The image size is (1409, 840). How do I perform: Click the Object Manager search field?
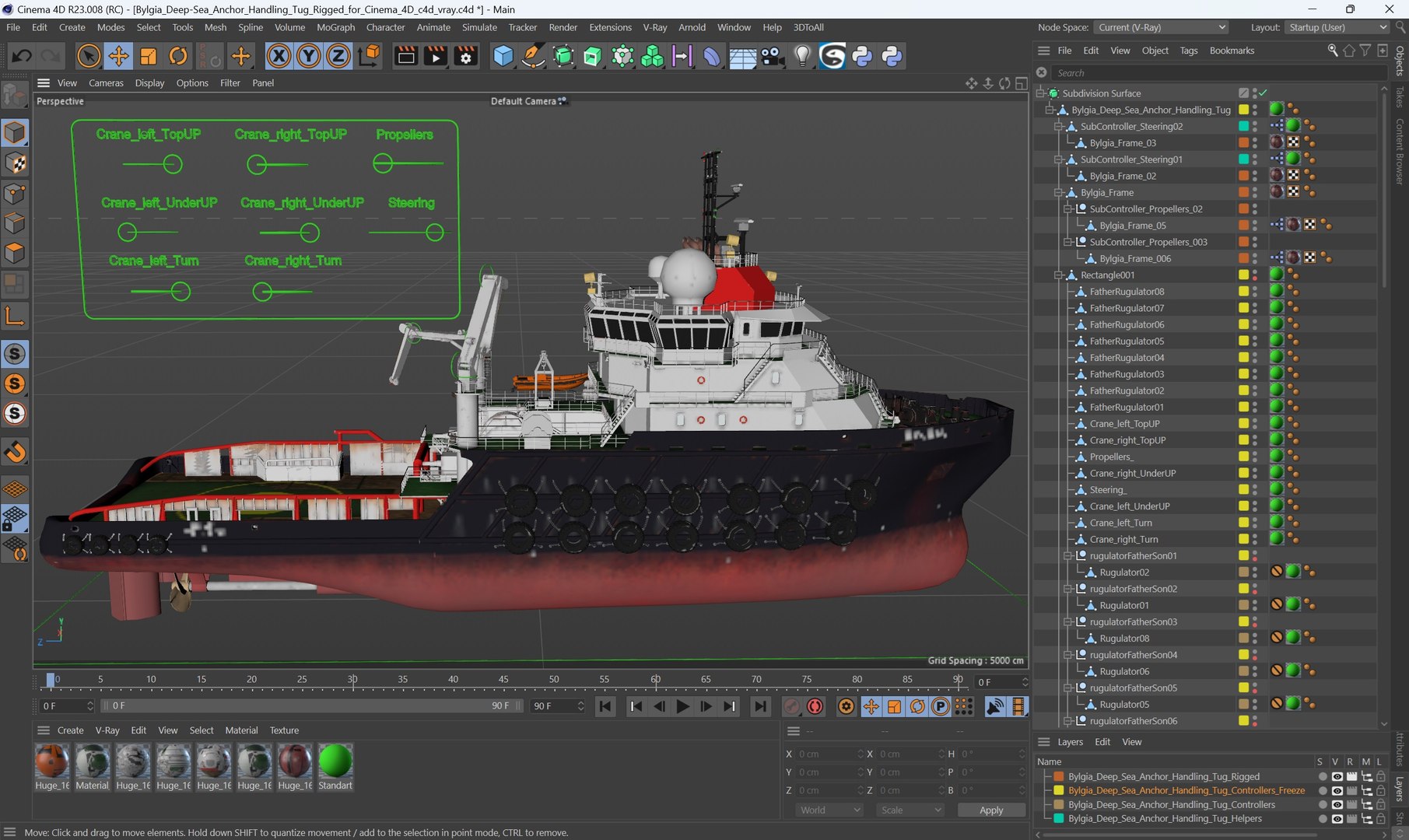tap(1219, 73)
